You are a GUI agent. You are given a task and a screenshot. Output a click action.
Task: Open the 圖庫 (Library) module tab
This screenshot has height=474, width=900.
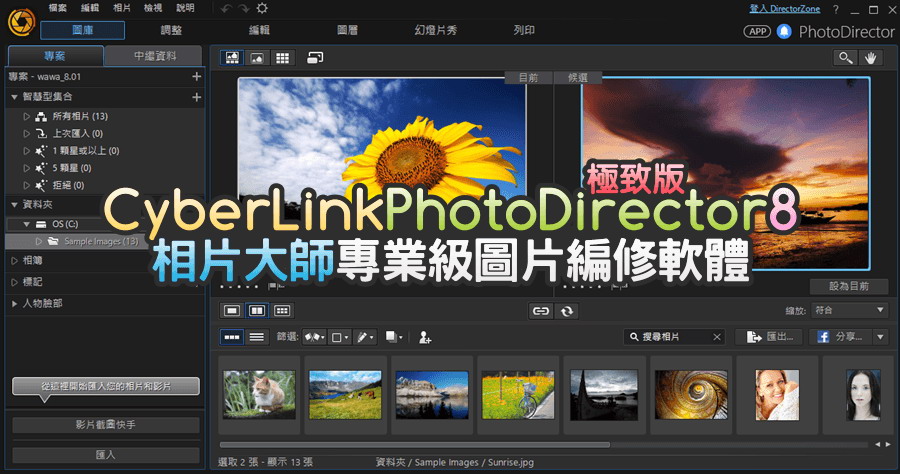coord(83,30)
